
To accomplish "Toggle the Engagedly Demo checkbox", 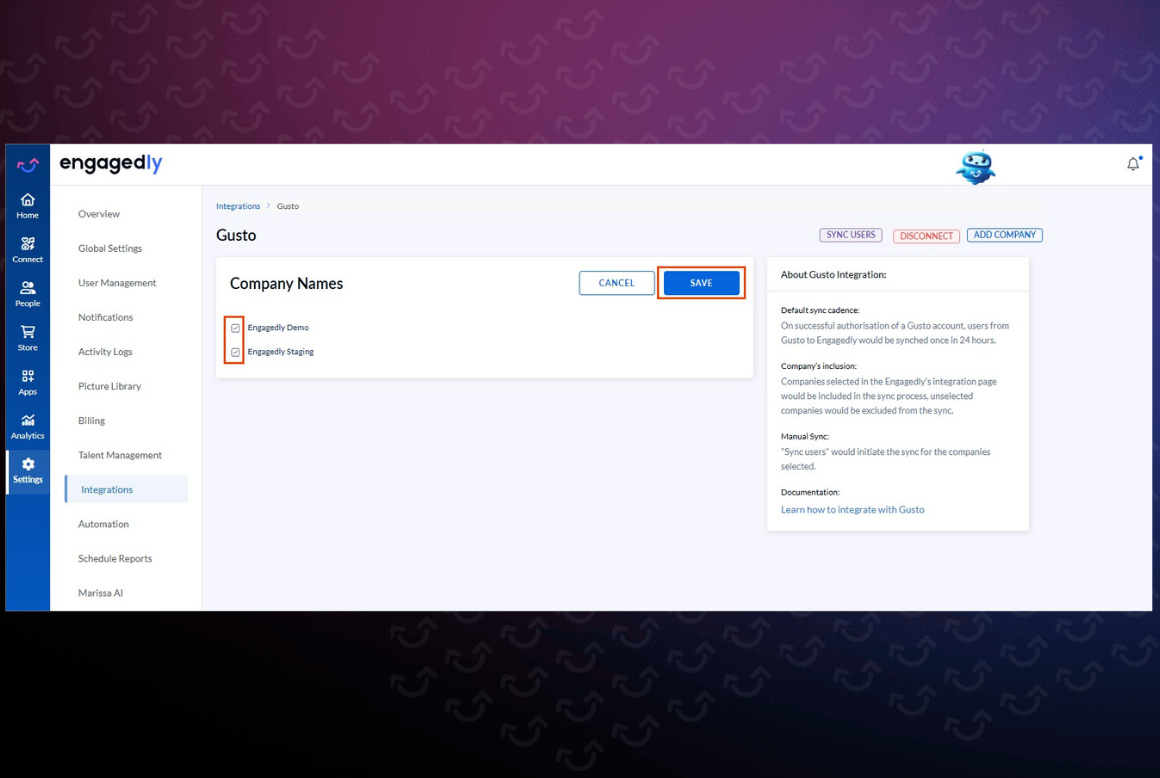I will 235,328.
